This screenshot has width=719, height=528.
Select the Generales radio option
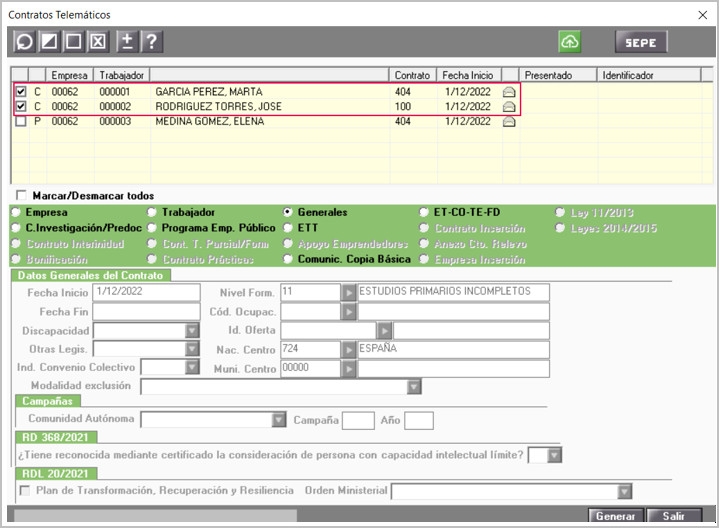pyautogui.click(x=288, y=212)
